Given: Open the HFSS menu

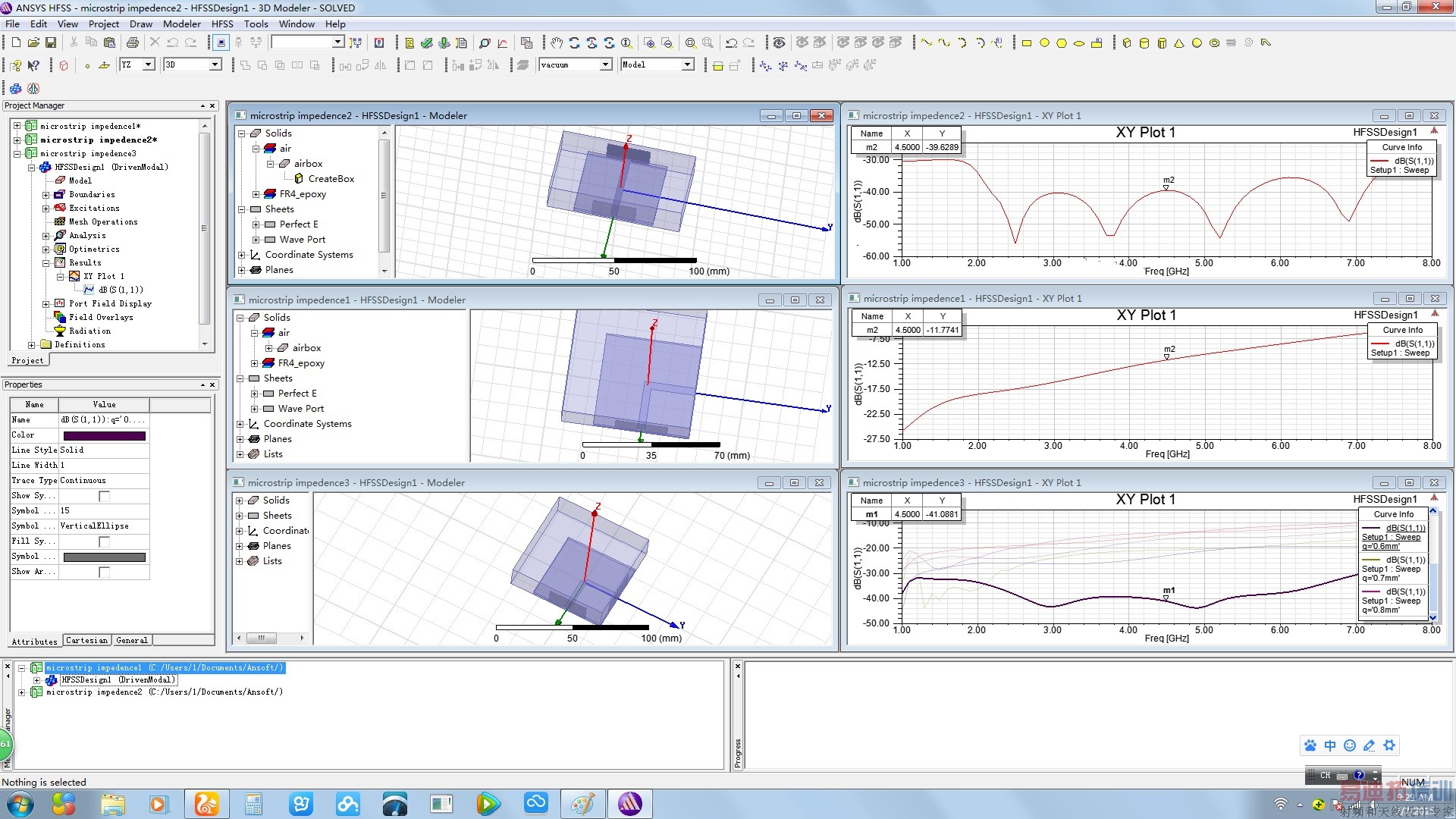Looking at the screenshot, I should (x=222, y=24).
